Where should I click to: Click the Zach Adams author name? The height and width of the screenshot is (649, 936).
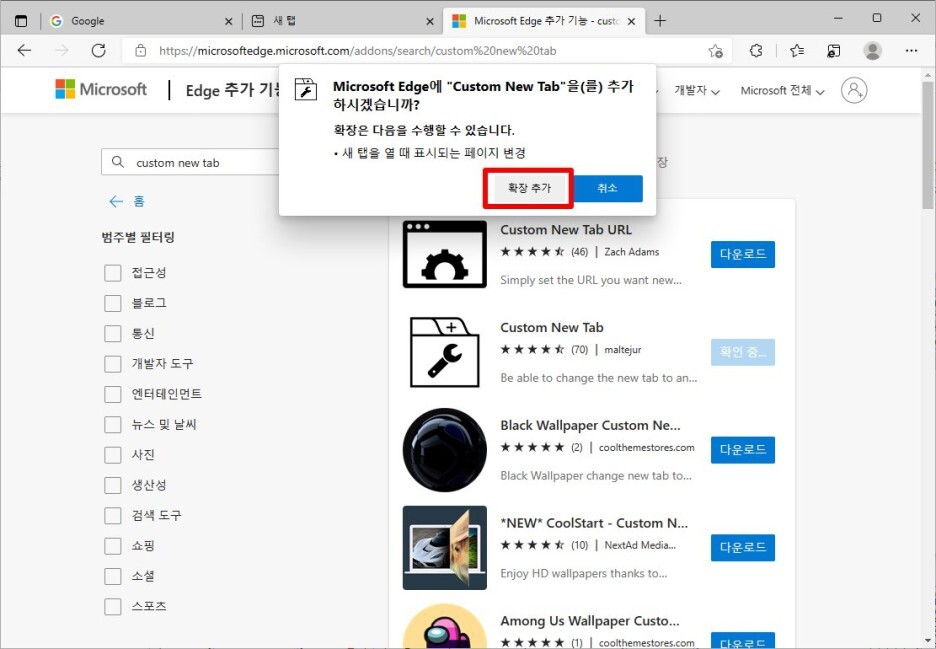tap(632, 252)
